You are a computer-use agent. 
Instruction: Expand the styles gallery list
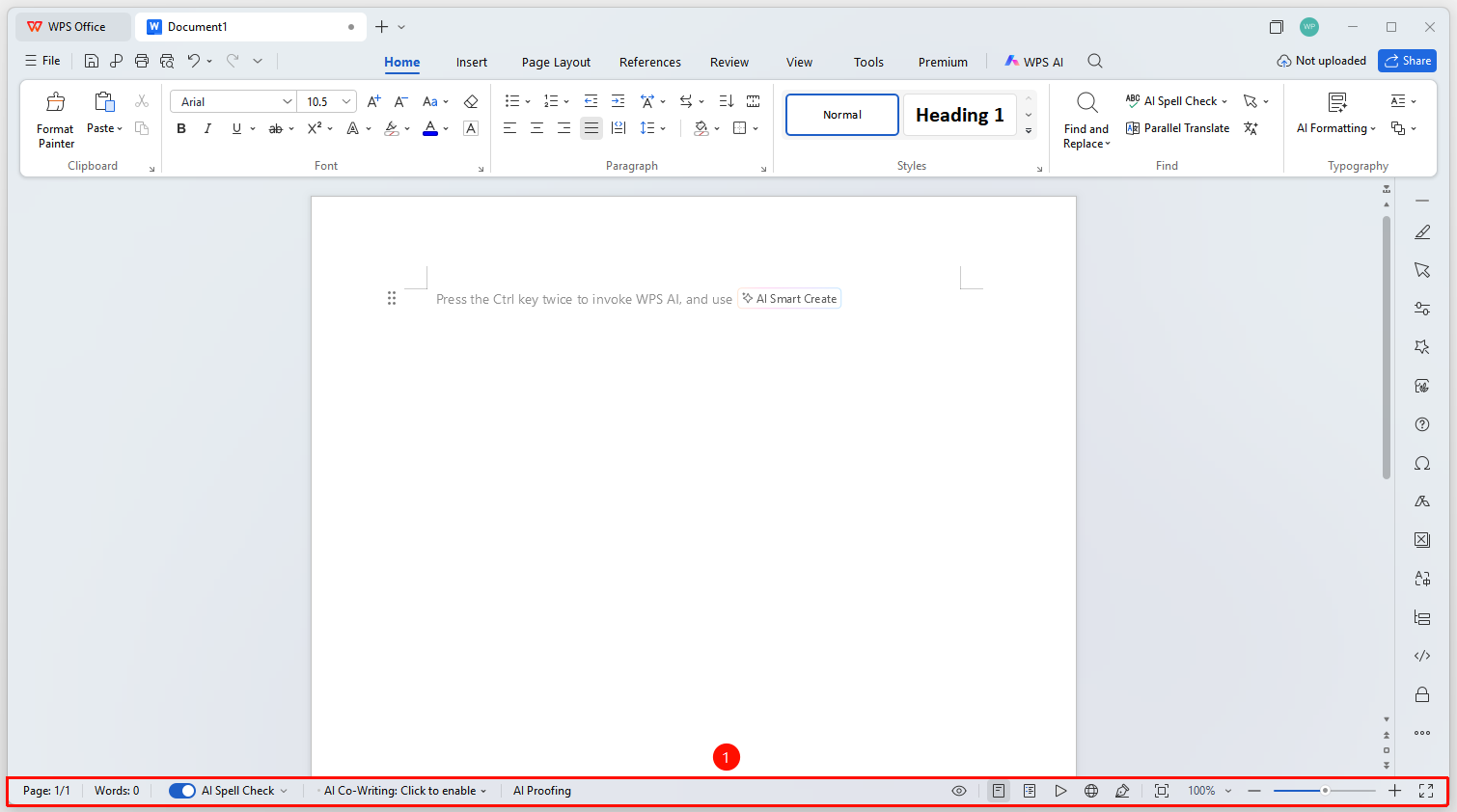1029,130
